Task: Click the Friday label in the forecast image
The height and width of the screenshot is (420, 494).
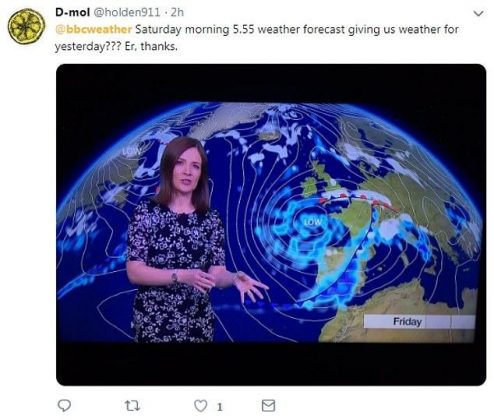Action: [x=407, y=322]
